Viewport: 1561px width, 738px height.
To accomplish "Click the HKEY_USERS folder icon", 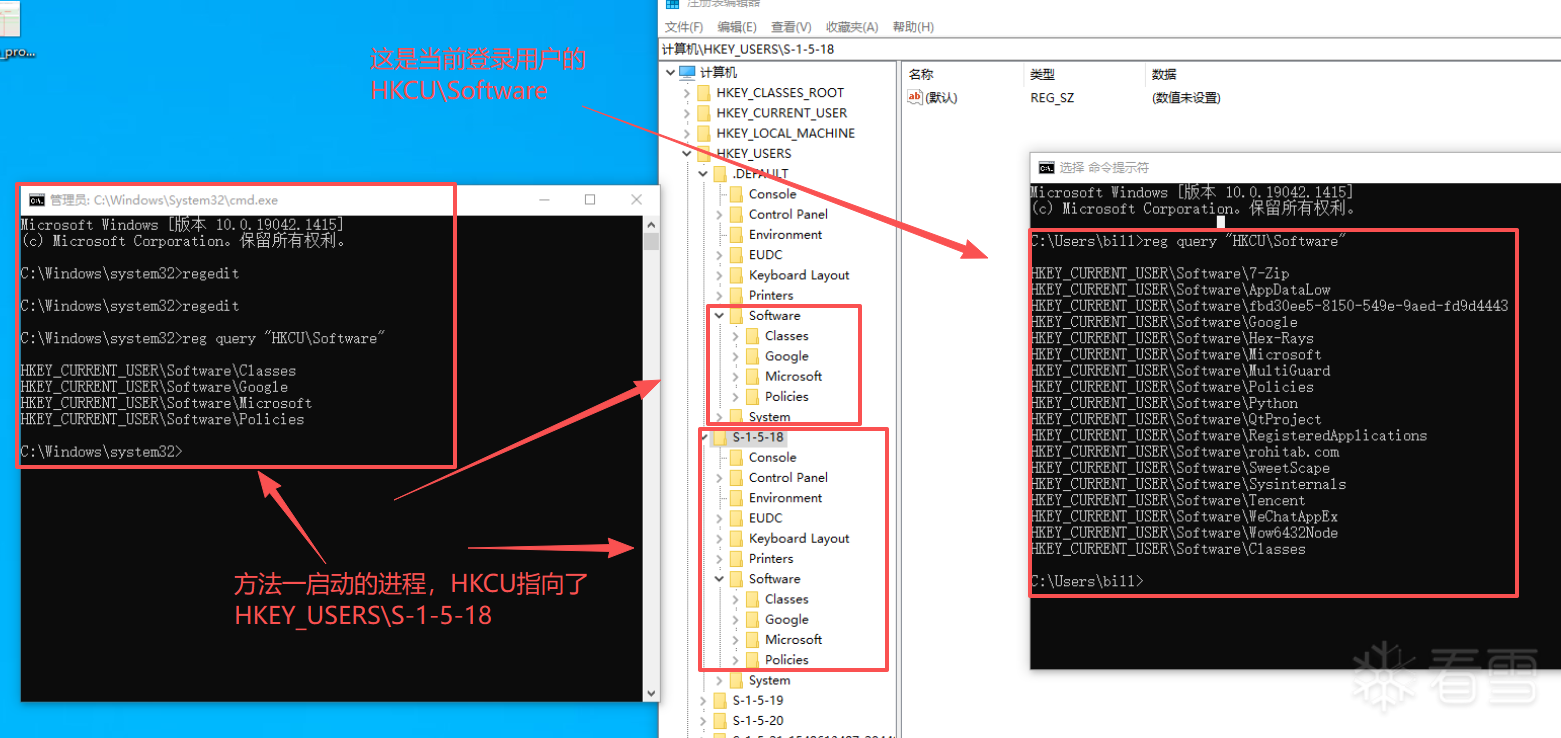I will click(704, 153).
